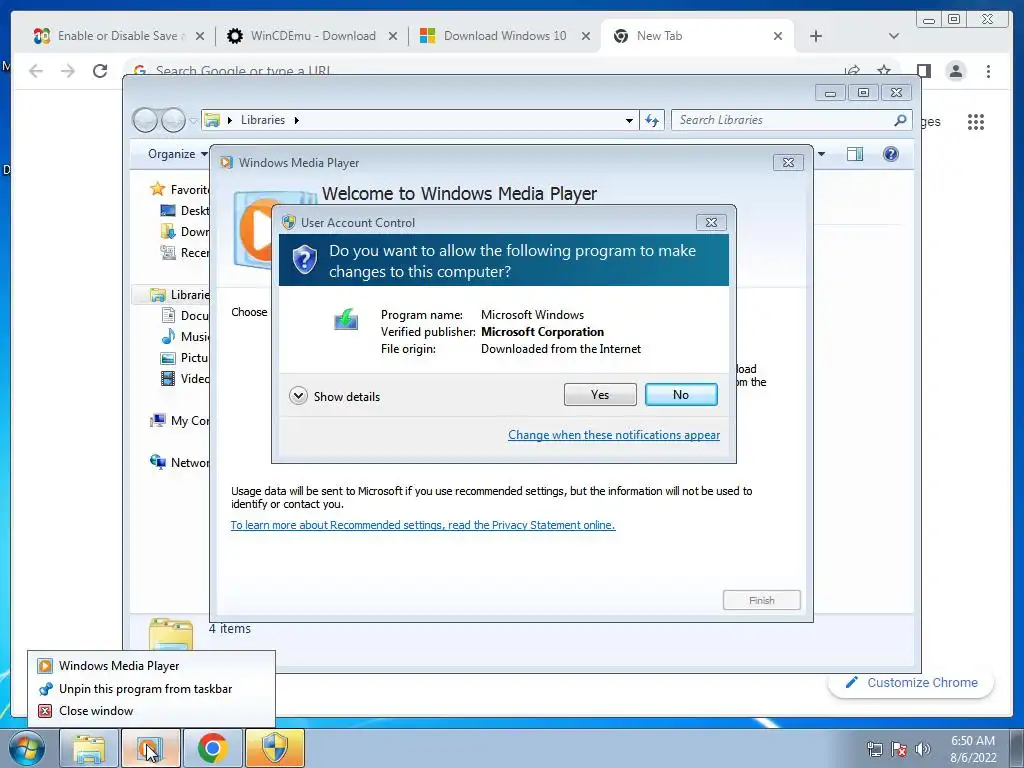Select Favorites in Explorer navigation pane
Screen dimensions: 1024x768
coord(179,189)
